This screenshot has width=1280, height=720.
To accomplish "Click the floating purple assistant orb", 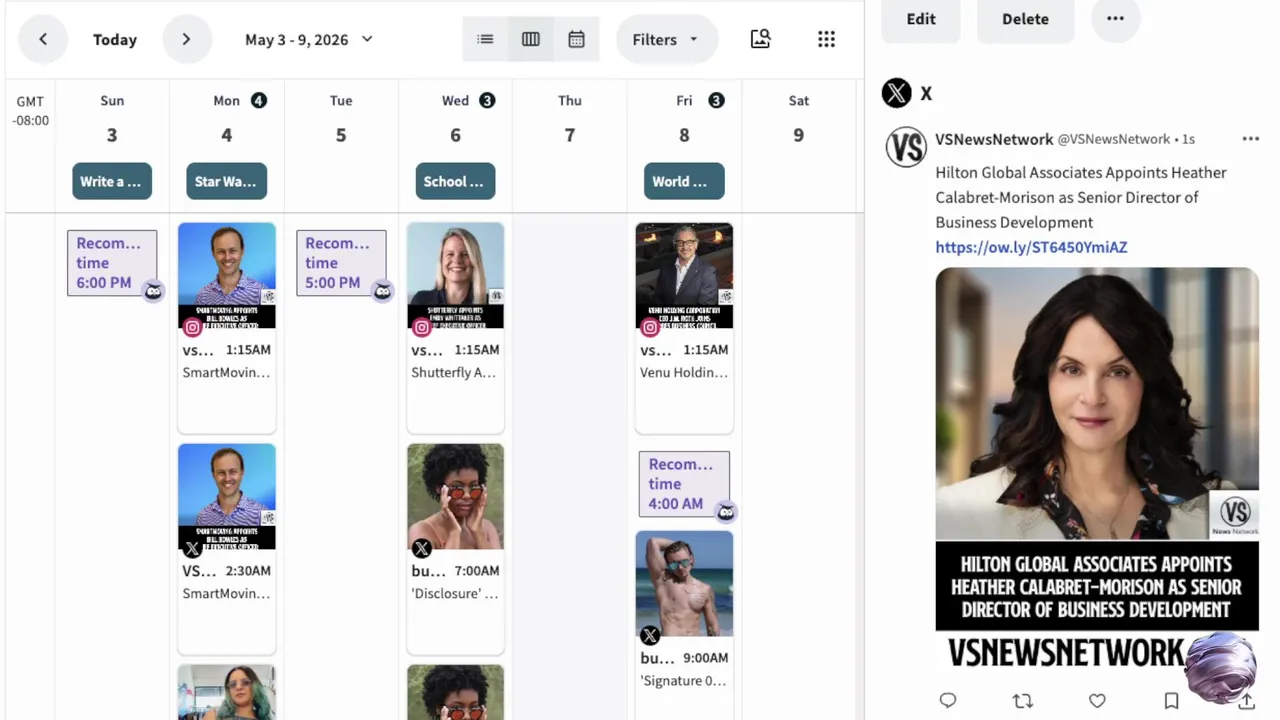I will coord(1221,667).
